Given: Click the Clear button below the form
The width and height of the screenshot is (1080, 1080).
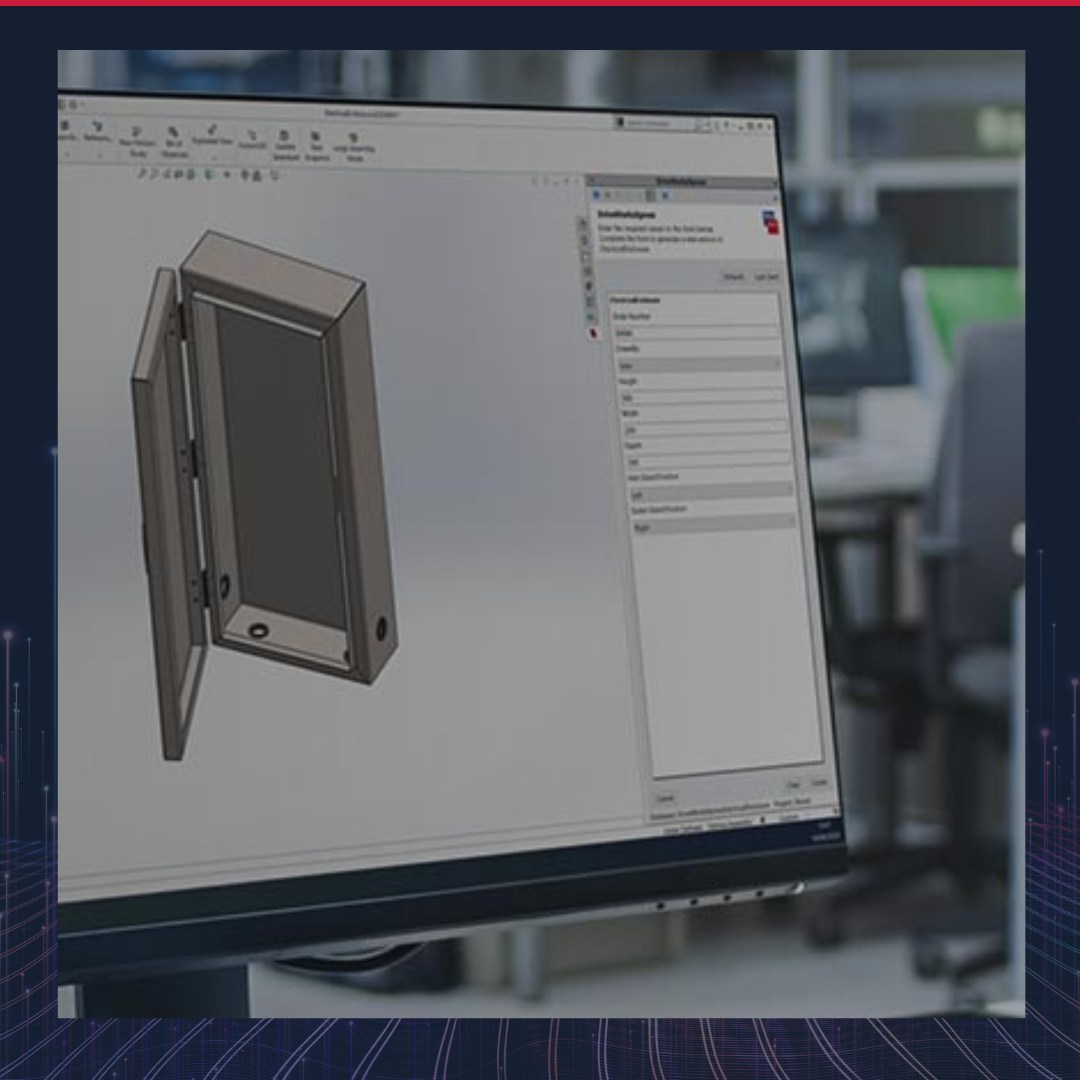Looking at the screenshot, I should click(792, 786).
